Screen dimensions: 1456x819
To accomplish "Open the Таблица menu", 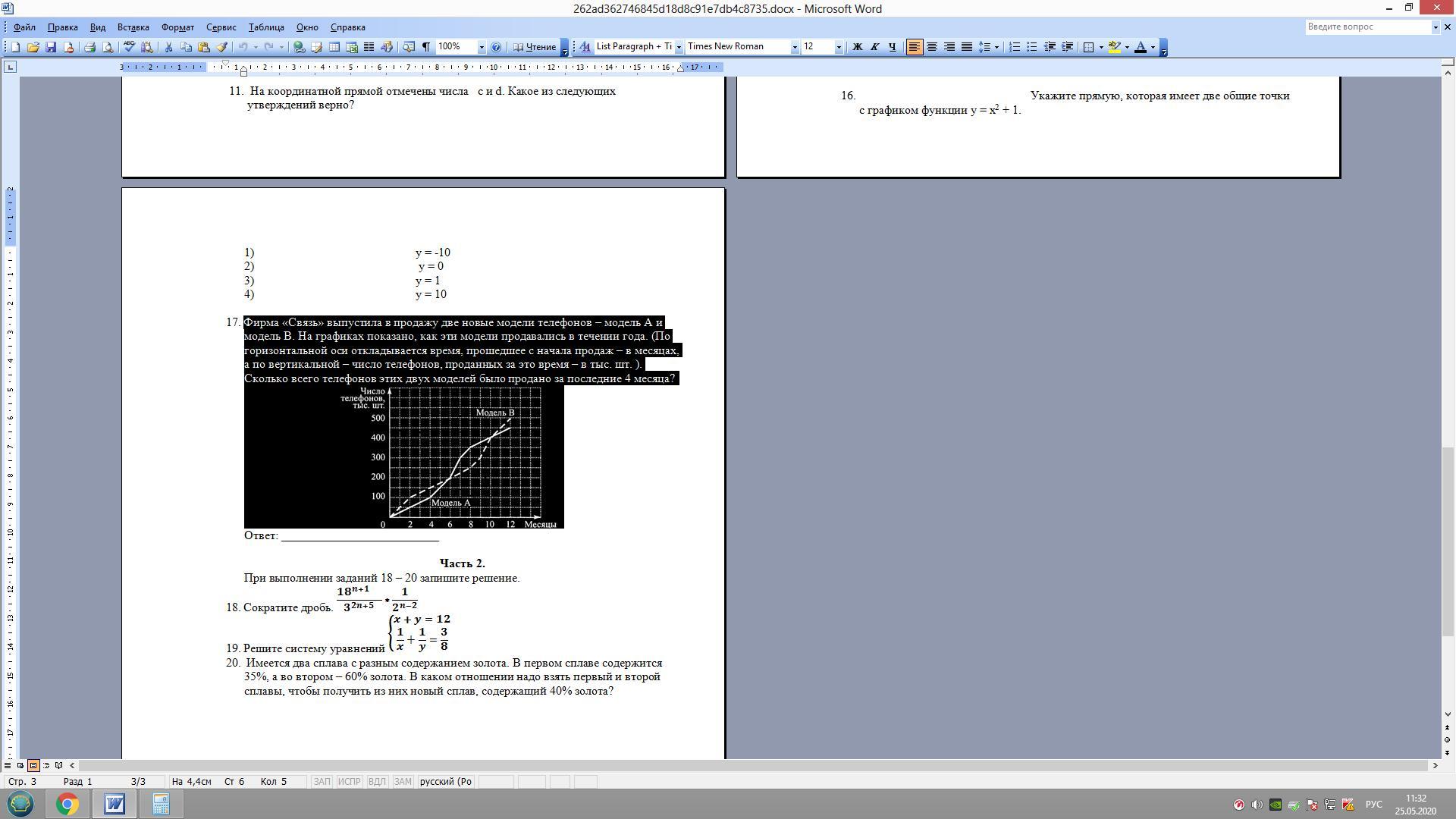I will tap(266, 27).
